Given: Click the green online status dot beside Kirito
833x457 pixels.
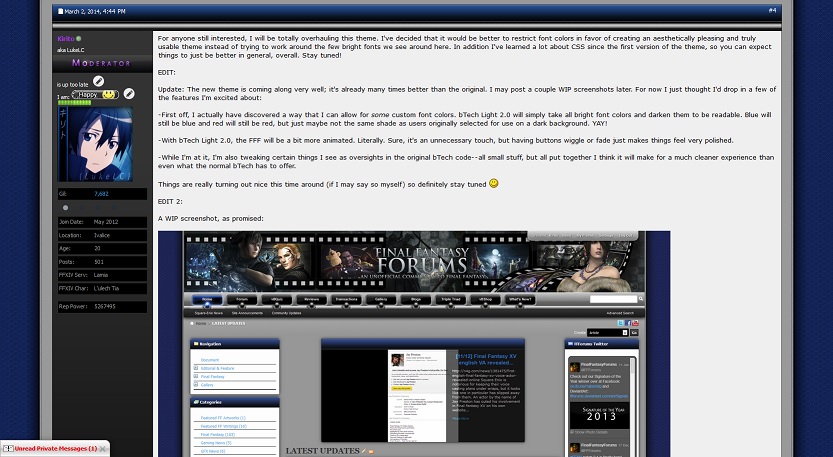Looking at the screenshot, I should [79, 38].
